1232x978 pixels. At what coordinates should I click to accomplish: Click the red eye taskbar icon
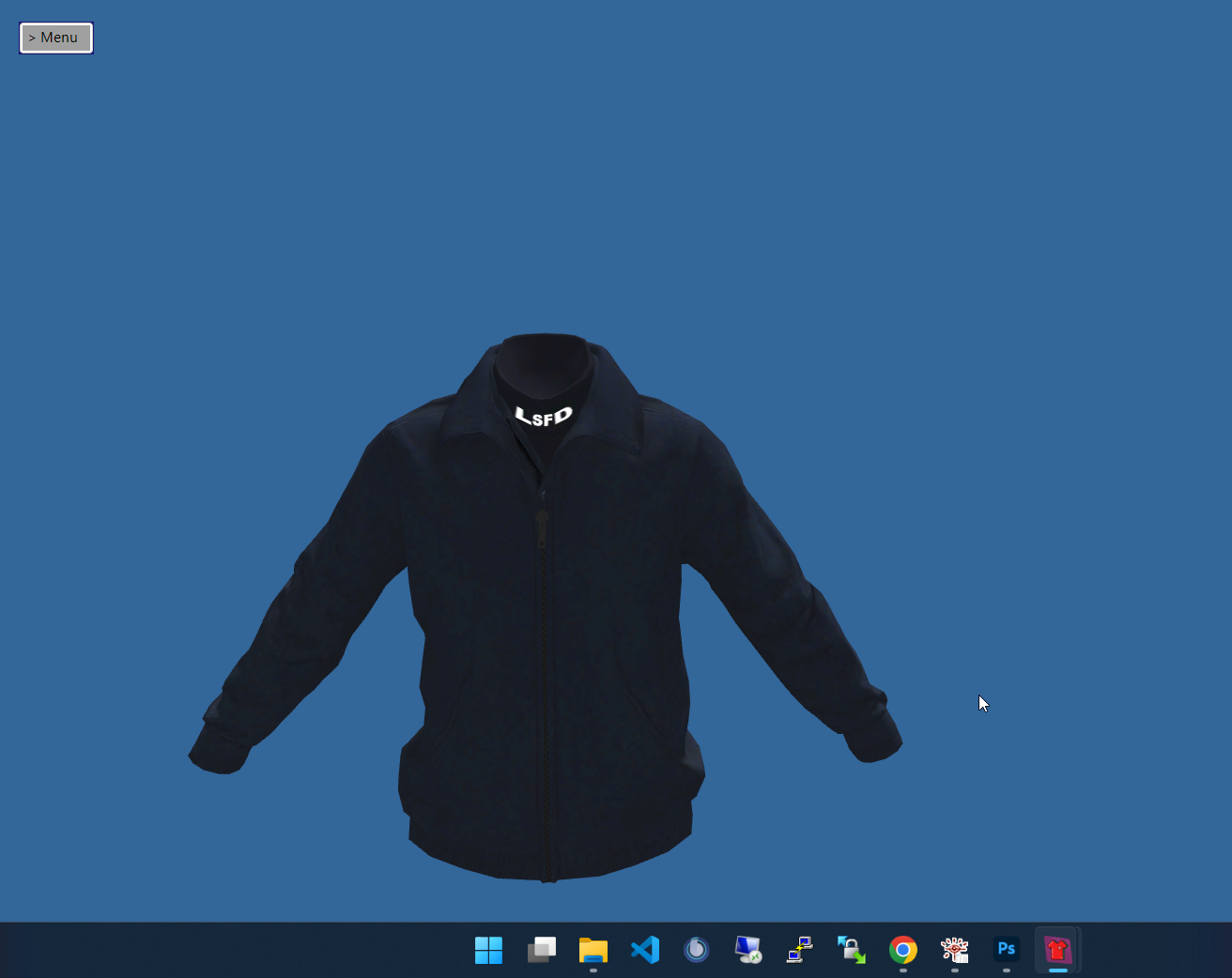pos(955,950)
